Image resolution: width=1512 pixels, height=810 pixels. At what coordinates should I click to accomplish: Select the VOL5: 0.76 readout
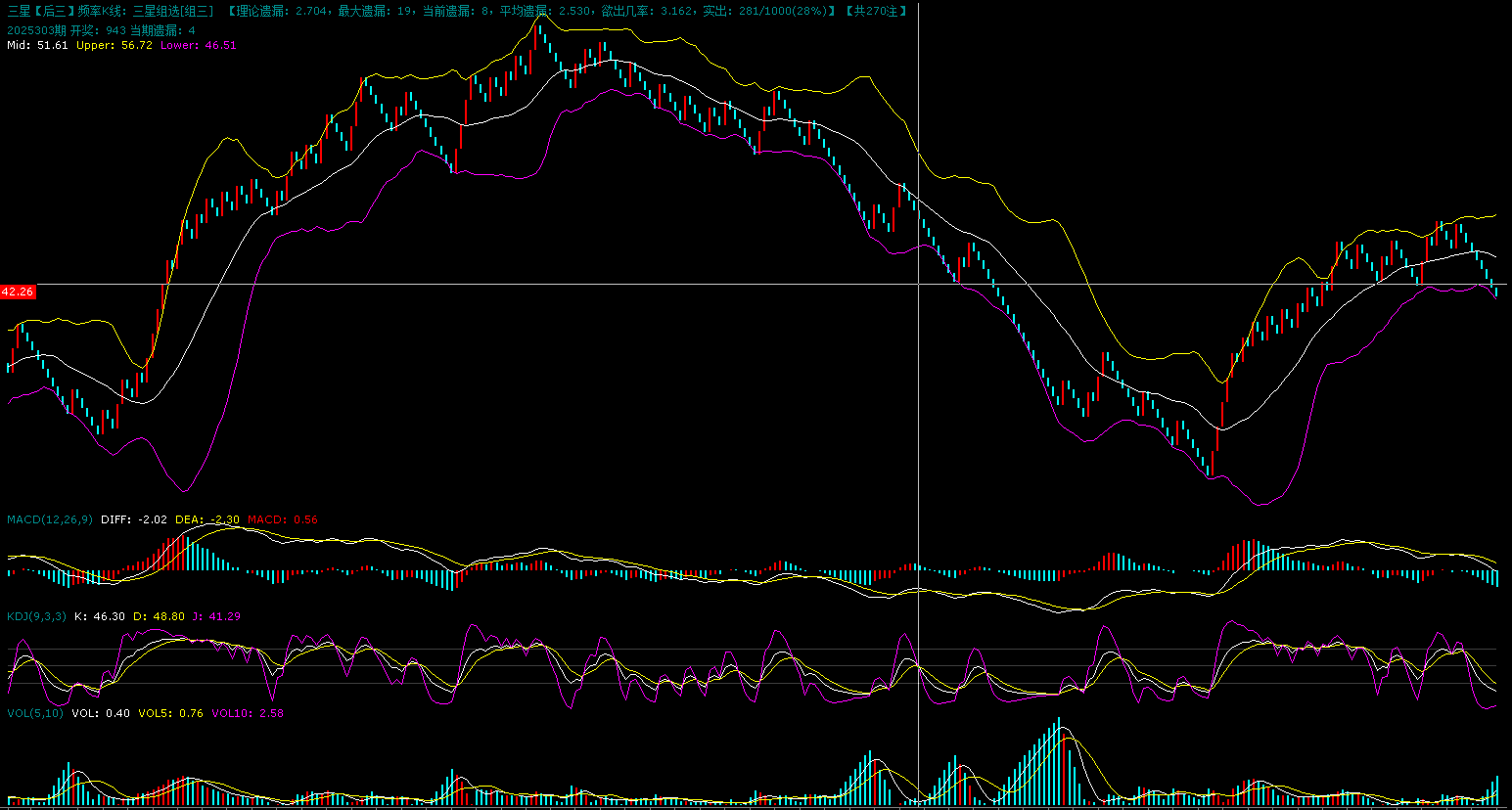pyautogui.click(x=170, y=713)
